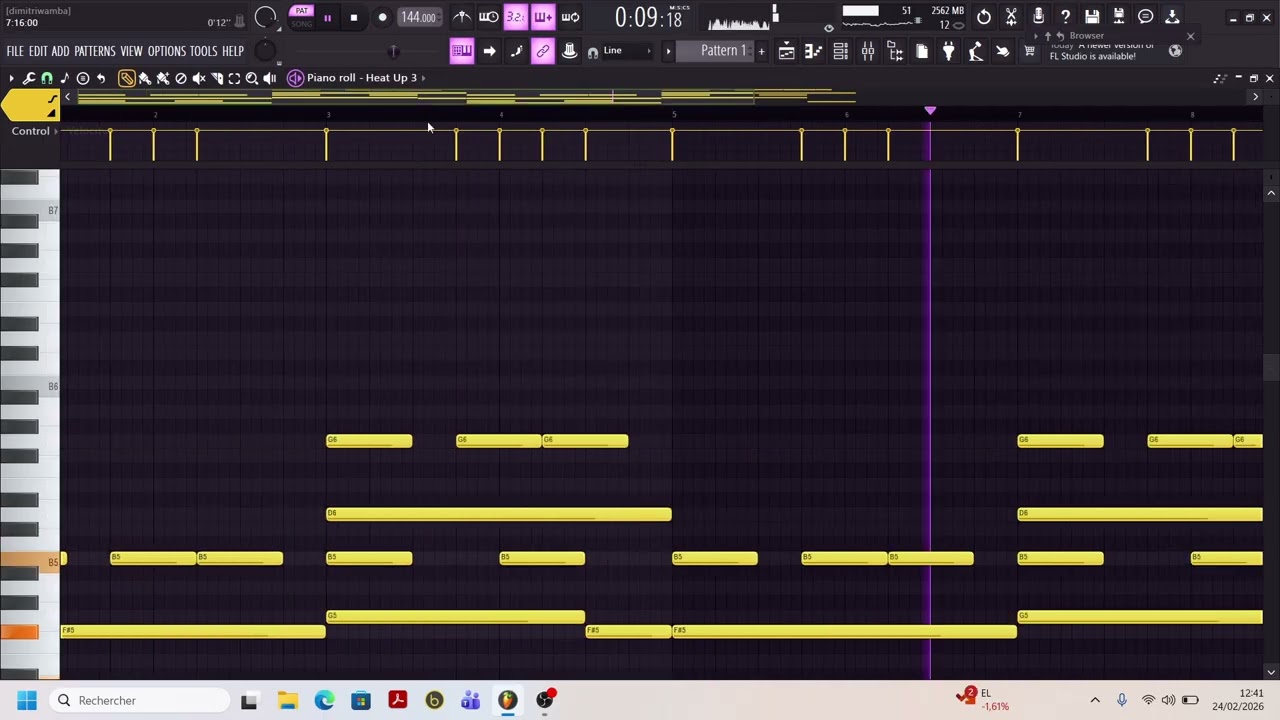This screenshot has width=1280, height=720.
Task: Open the piano roll main menu arrow
Action: click(11, 78)
